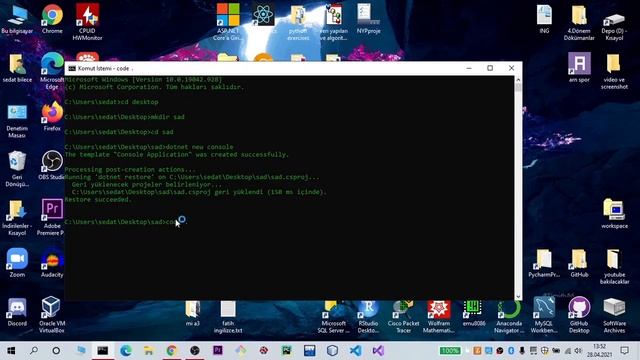The height and width of the screenshot is (360, 640).
Task: Launch OBS Studio from the desktop
Action: [x=52, y=165]
